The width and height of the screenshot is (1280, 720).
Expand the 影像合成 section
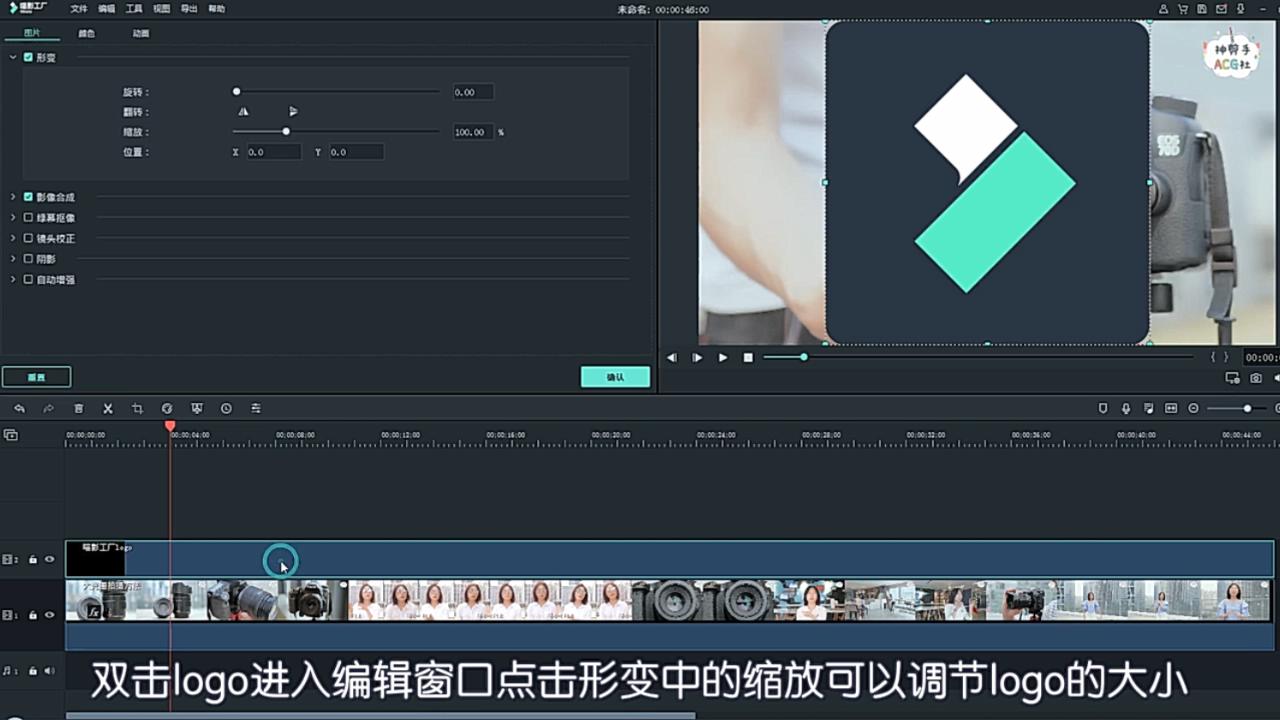coord(13,197)
